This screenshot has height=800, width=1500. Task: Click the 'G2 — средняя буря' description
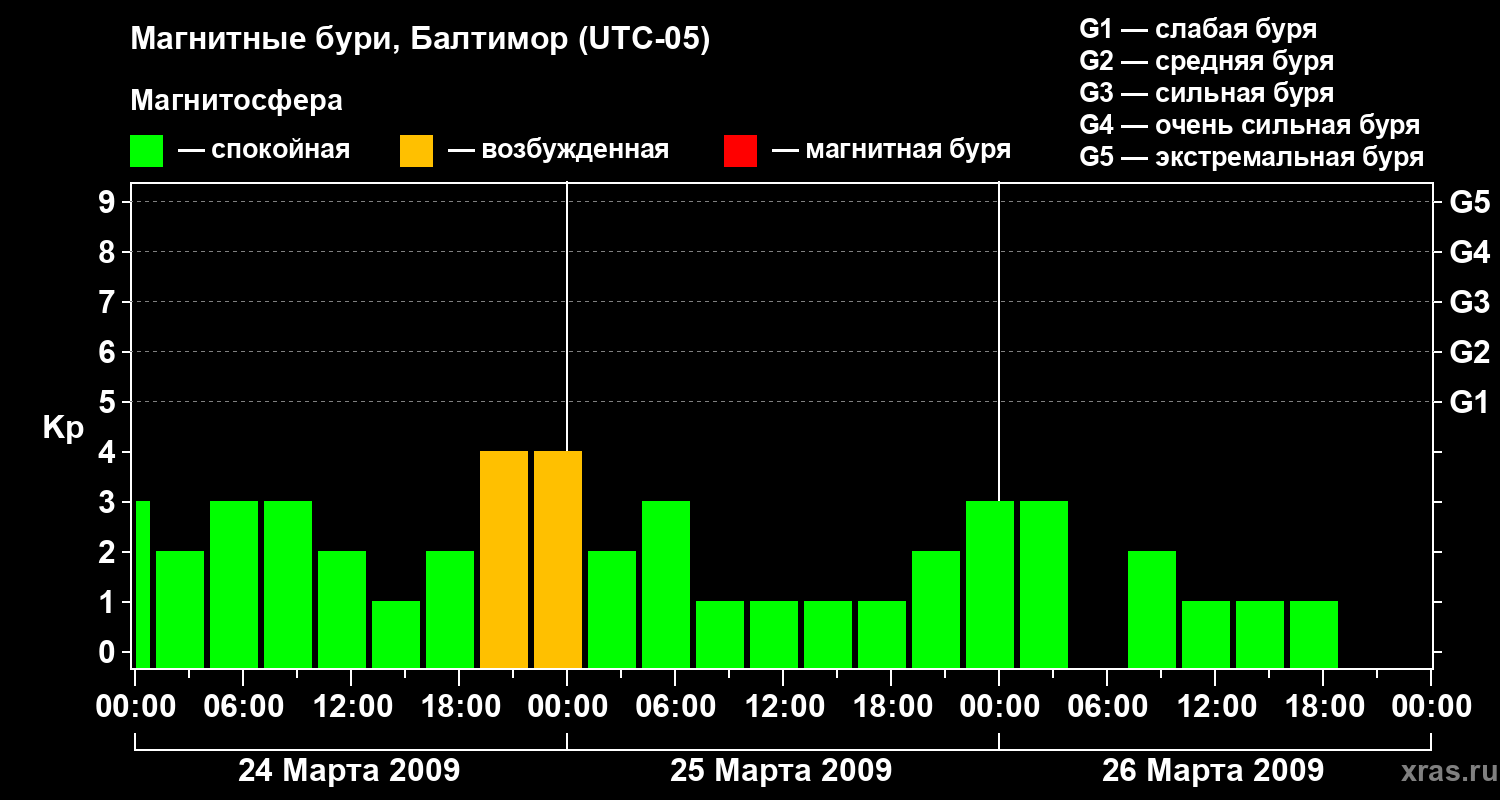click(x=1206, y=61)
